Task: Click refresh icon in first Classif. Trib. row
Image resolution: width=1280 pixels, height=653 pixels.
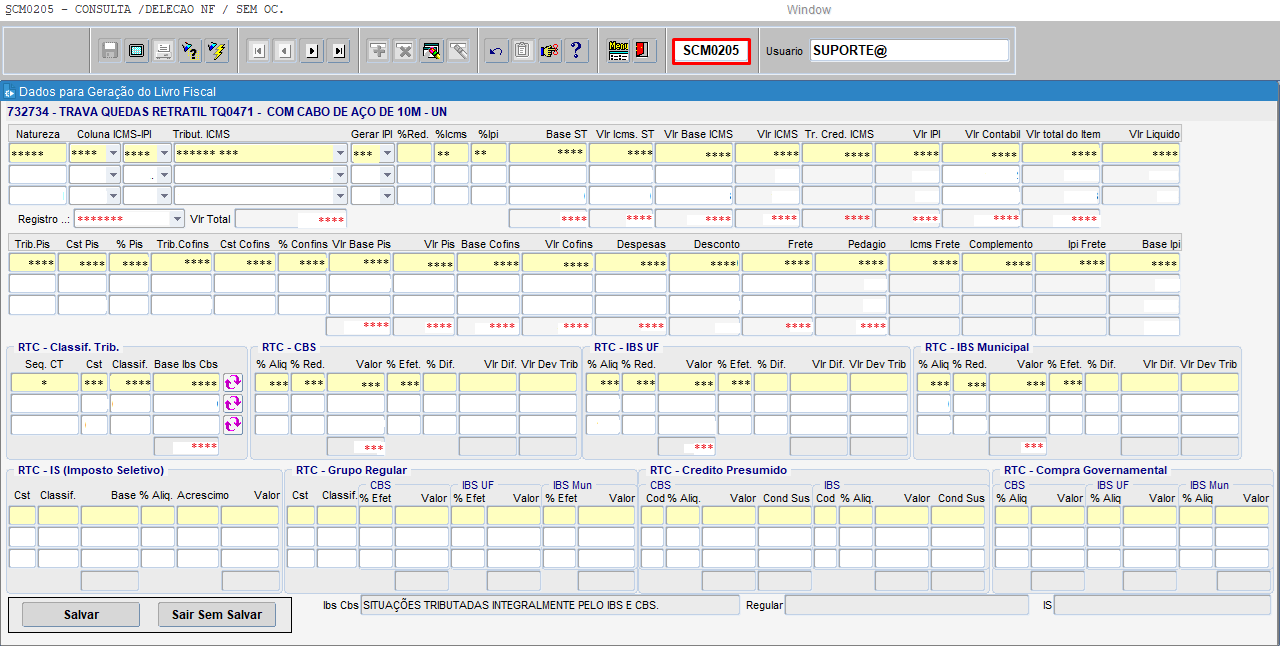Action: pos(233,383)
